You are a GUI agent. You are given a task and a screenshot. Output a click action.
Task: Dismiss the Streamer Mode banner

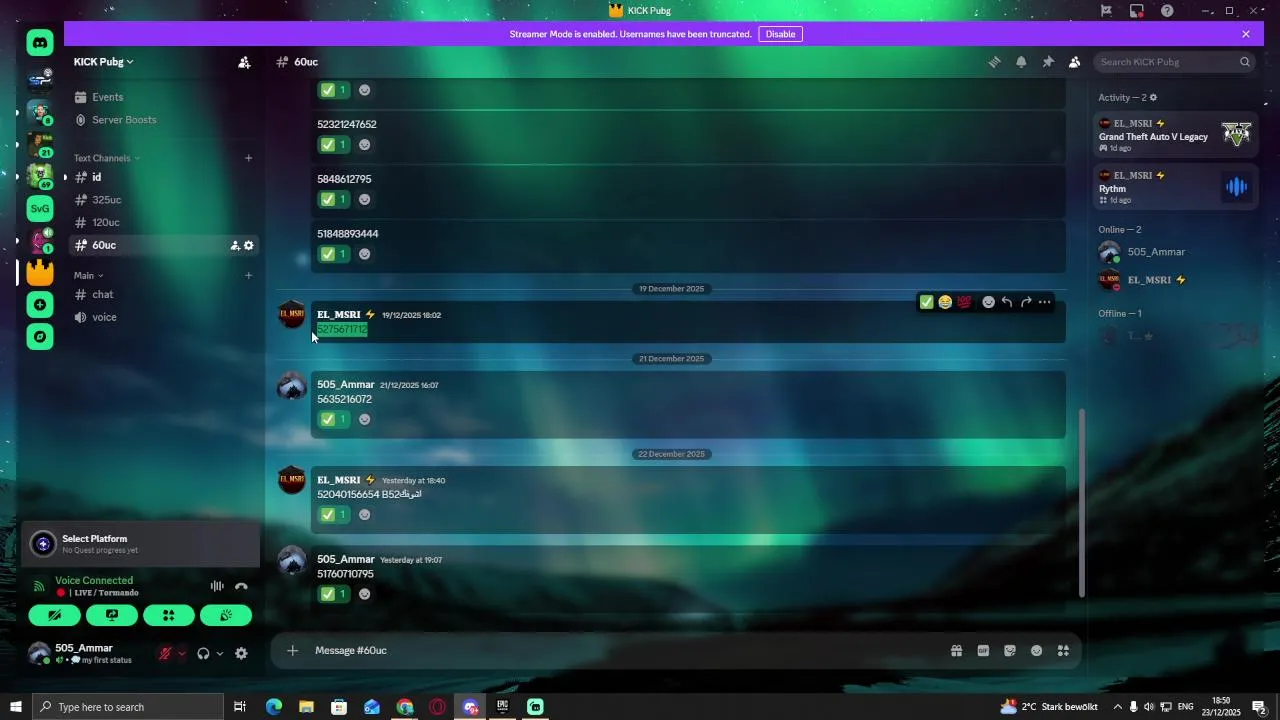click(x=1246, y=34)
